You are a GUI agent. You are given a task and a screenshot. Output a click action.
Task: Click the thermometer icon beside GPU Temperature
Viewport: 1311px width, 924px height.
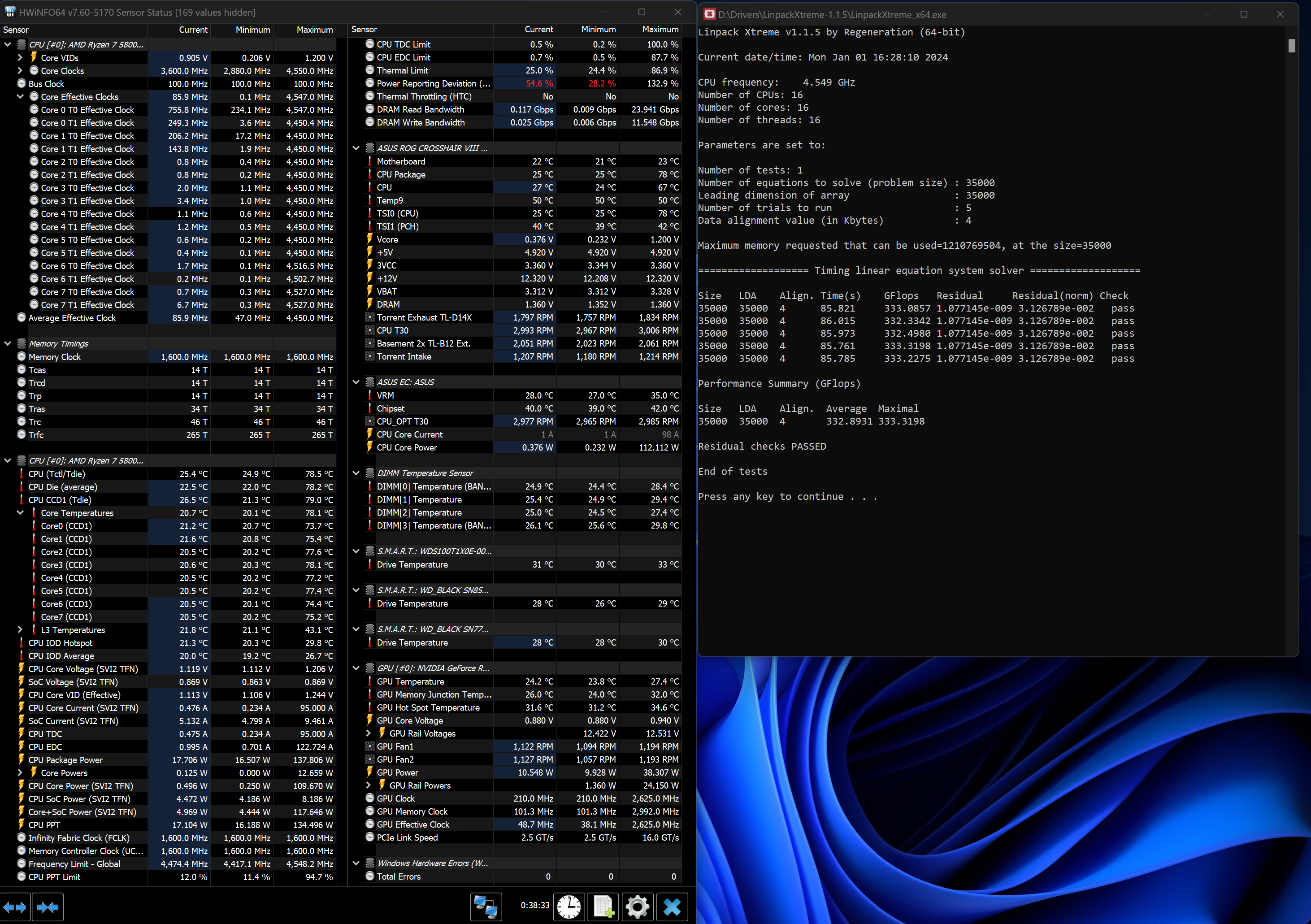(370, 681)
